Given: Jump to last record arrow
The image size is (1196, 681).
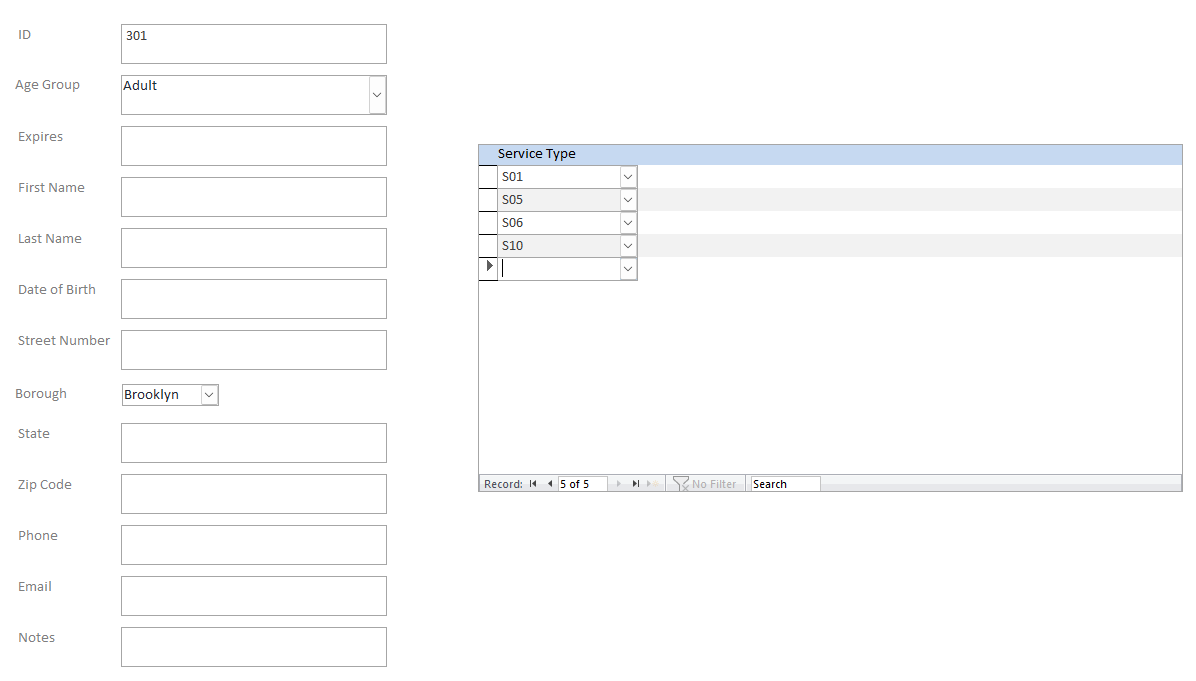Looking at the screenshot, I should tap(635, 483).
